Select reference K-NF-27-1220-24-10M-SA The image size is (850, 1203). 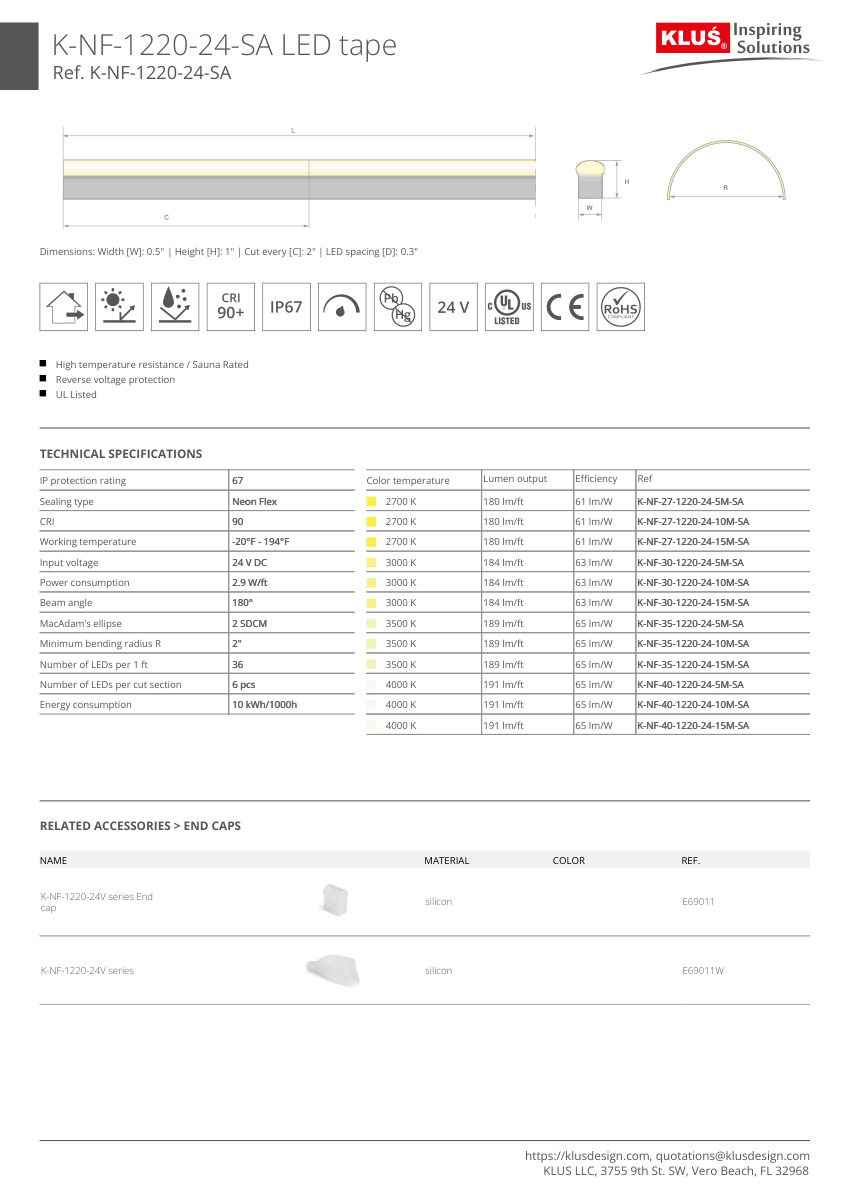693,522
